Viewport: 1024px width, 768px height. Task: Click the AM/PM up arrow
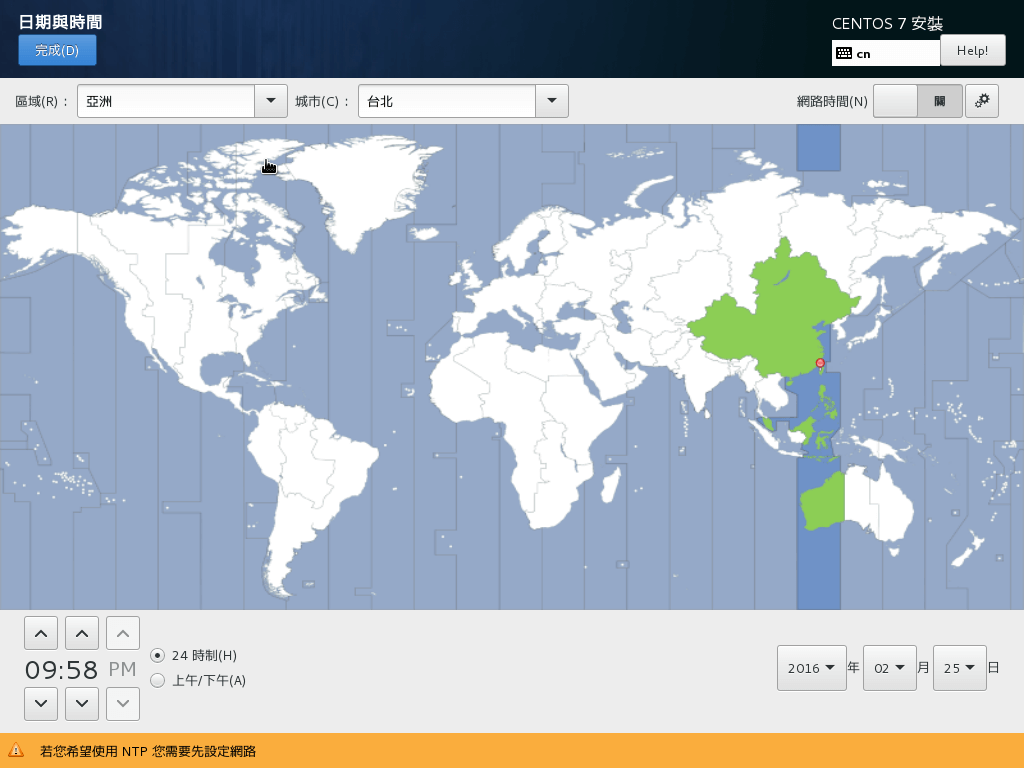click(123, 633)
